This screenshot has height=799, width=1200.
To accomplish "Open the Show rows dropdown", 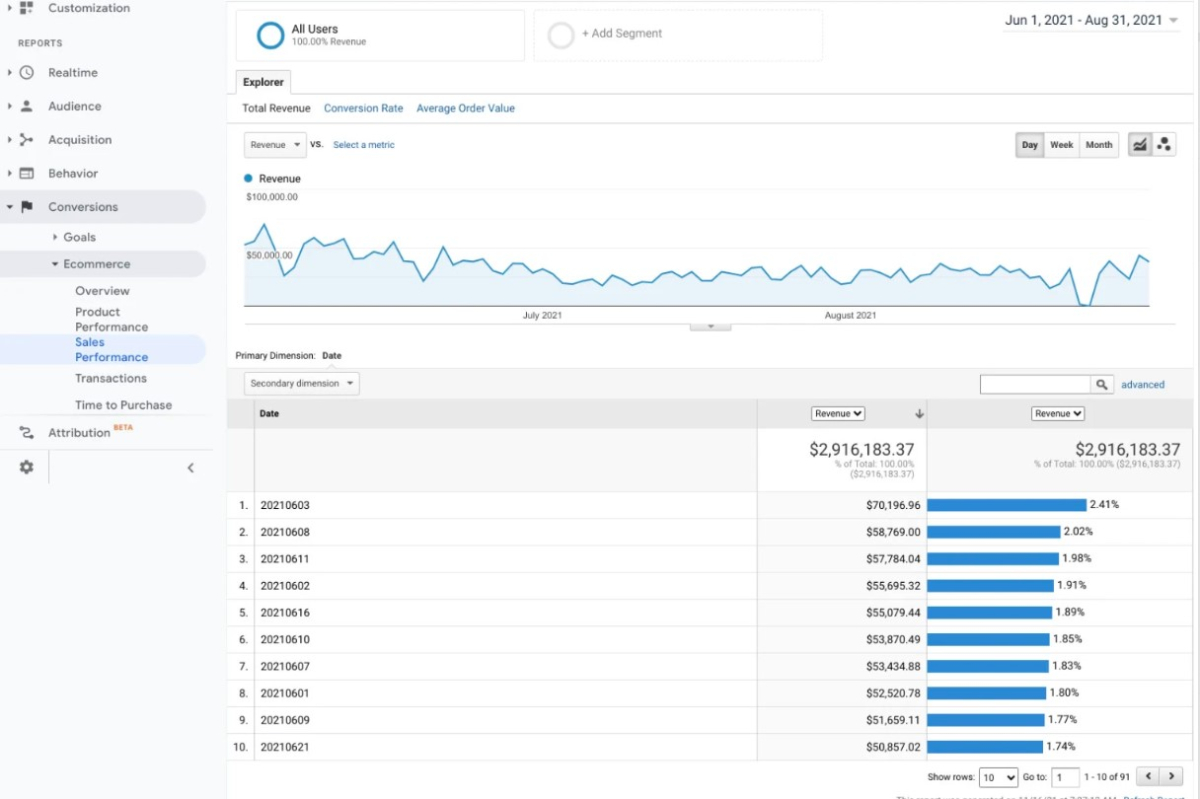I will [997, 777].
